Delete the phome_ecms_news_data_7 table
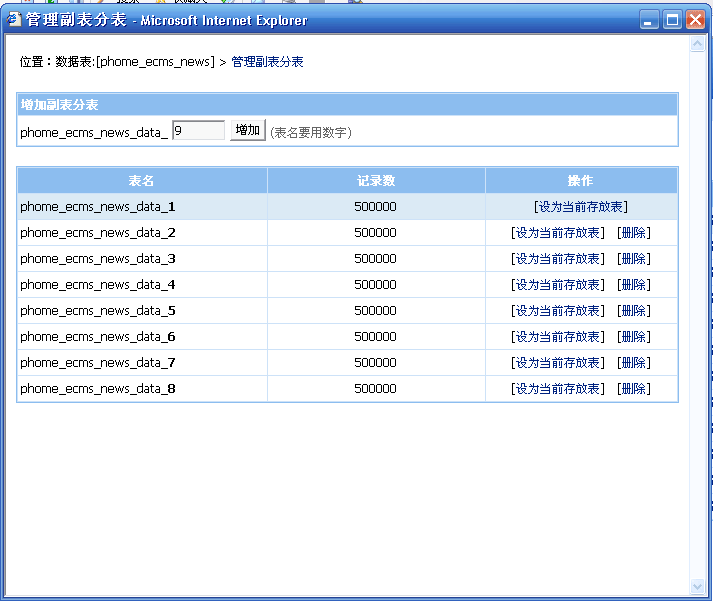713x601 pixels. pyautogui.click(x=633, y=363)
